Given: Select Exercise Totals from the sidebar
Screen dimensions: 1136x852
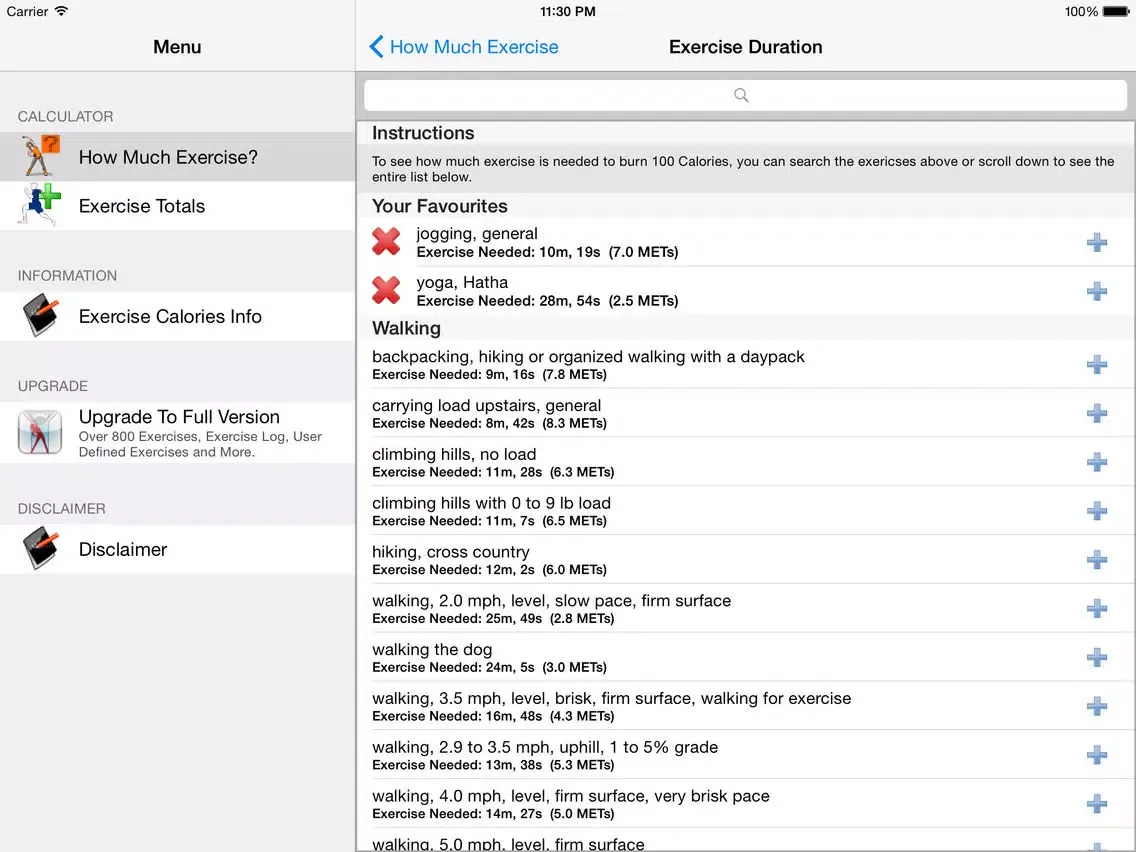Looking at the screenshot, I should [141, 205].
